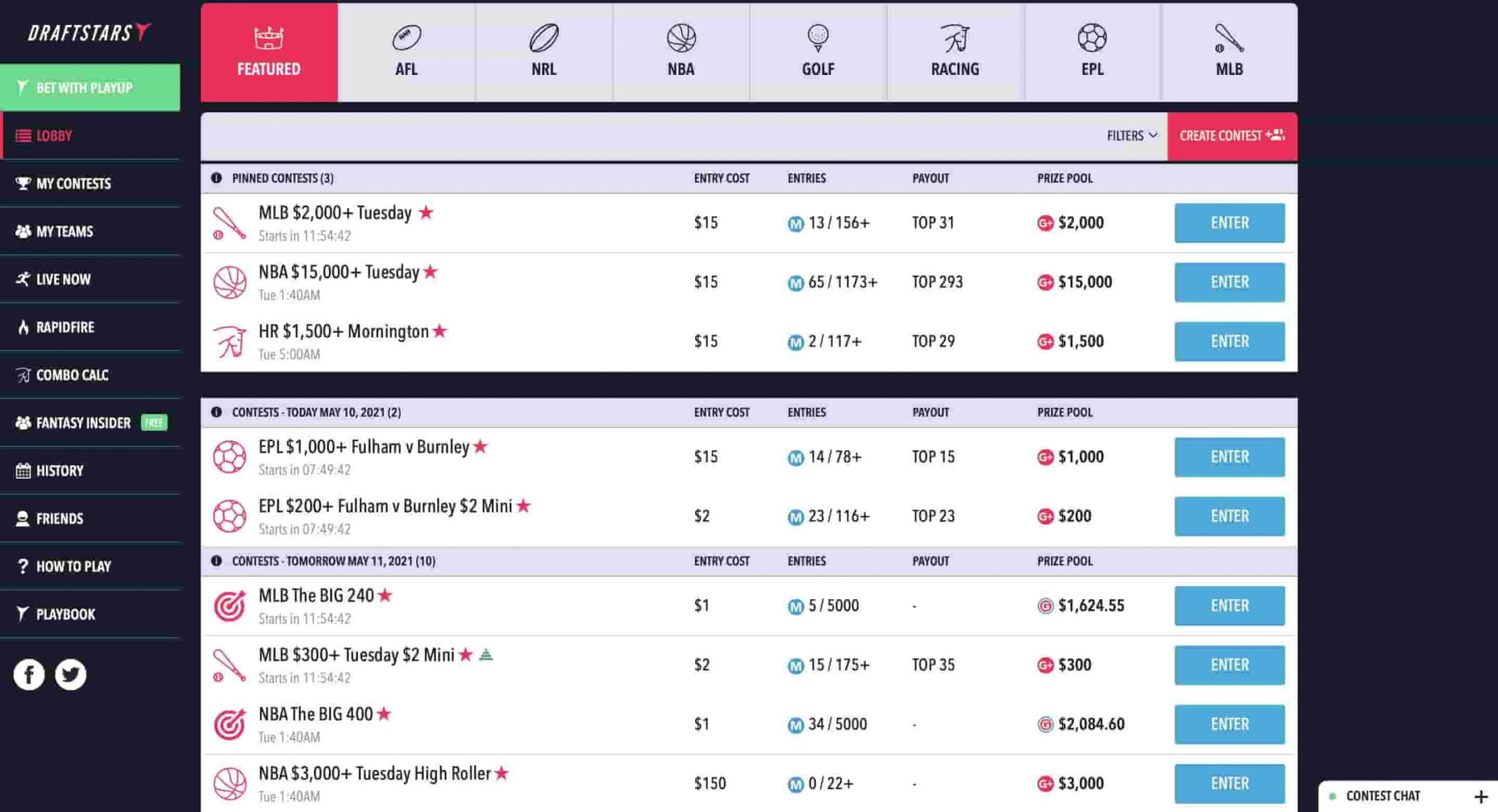Click horse icon for HR $1,500+ Mornington

coord(229,341)
